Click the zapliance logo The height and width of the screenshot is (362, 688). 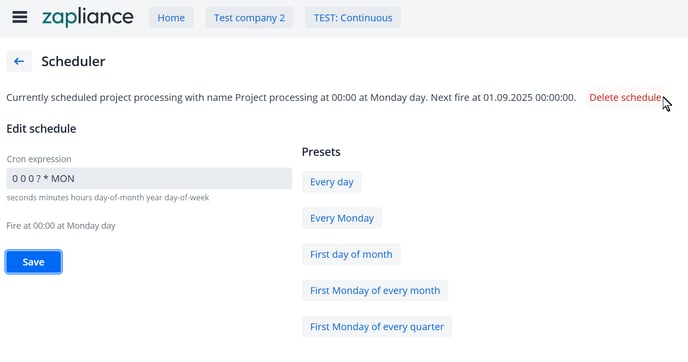pyautogui.click(x=88, y=18)
